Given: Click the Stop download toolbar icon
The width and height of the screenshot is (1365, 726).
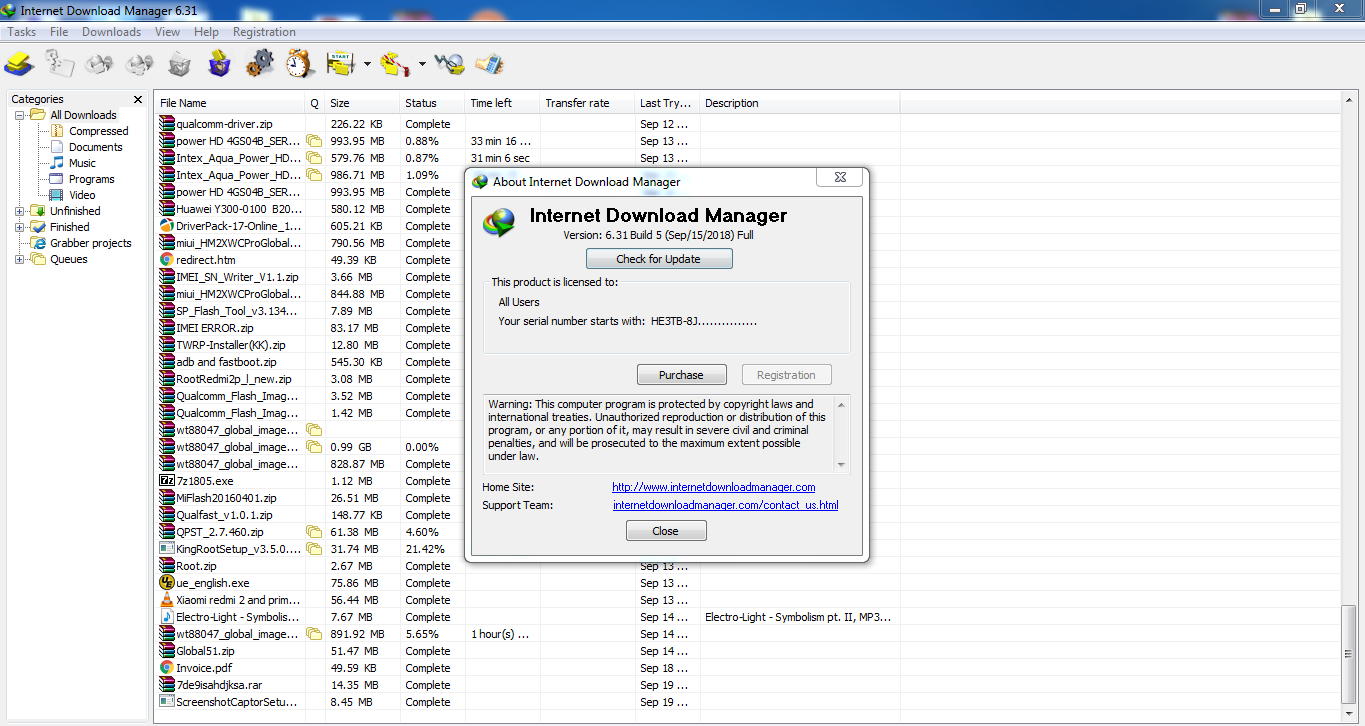Looking at the screenshot, I should tap(99, 64).
